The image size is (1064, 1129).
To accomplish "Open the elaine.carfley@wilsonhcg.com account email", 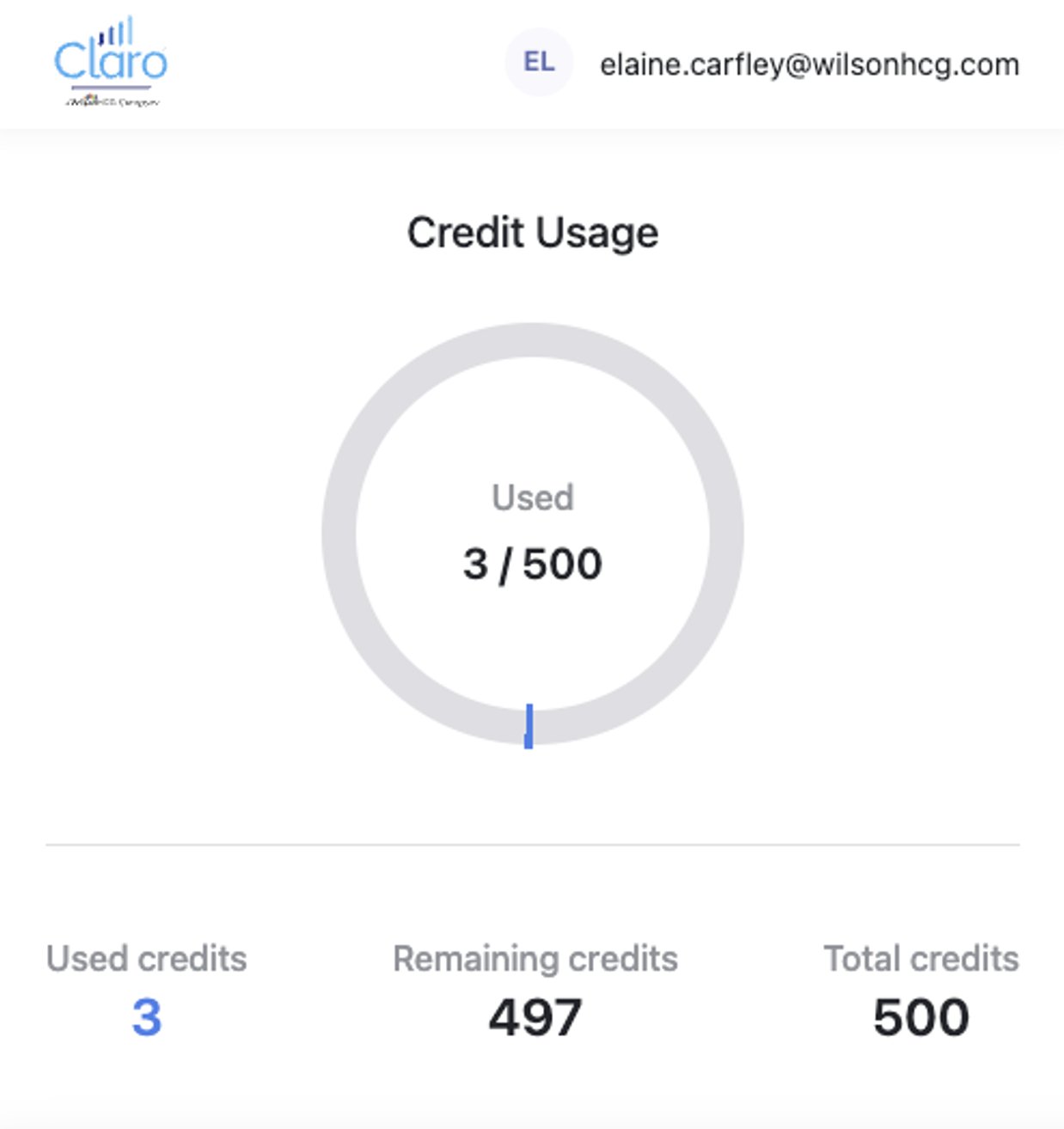I will pos(809,64).
